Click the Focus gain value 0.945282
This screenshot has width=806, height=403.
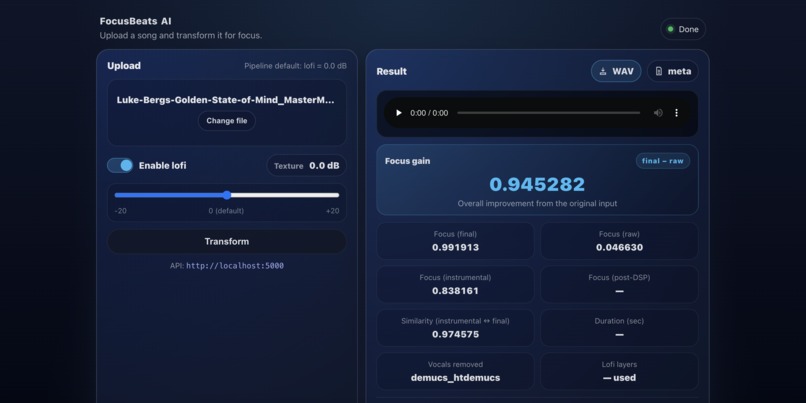[537, 185]
